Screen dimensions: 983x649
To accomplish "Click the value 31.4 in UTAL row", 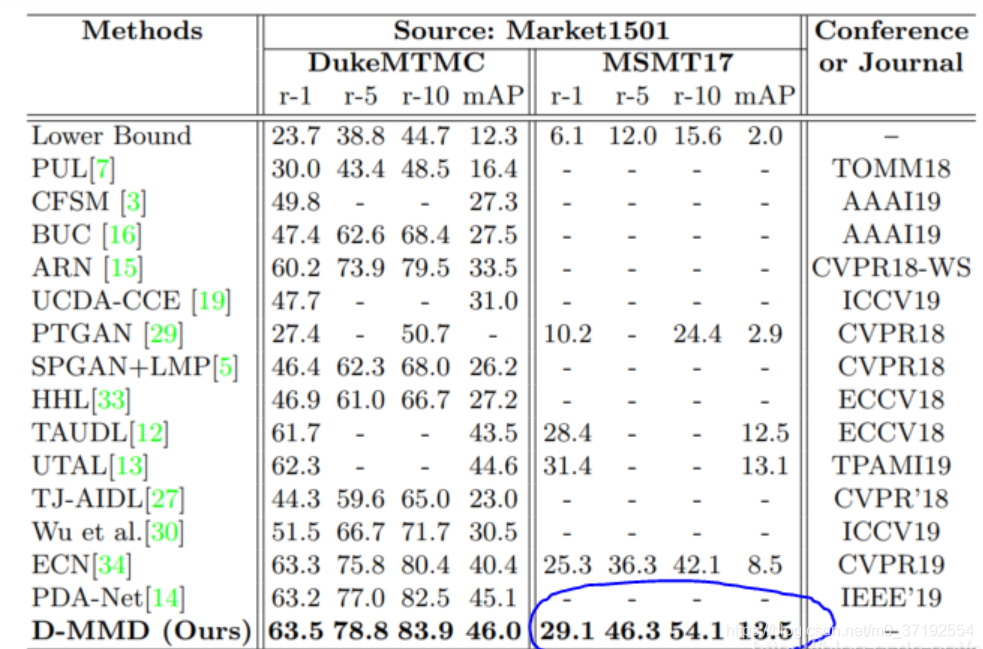I will [567, 467].
